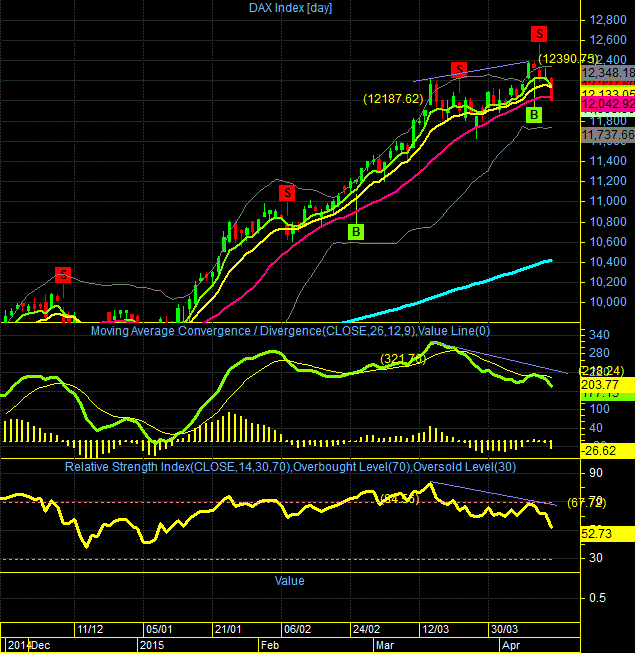
Task: Select the DAX Index [day] chart title
Action: (x=290, y=7)
